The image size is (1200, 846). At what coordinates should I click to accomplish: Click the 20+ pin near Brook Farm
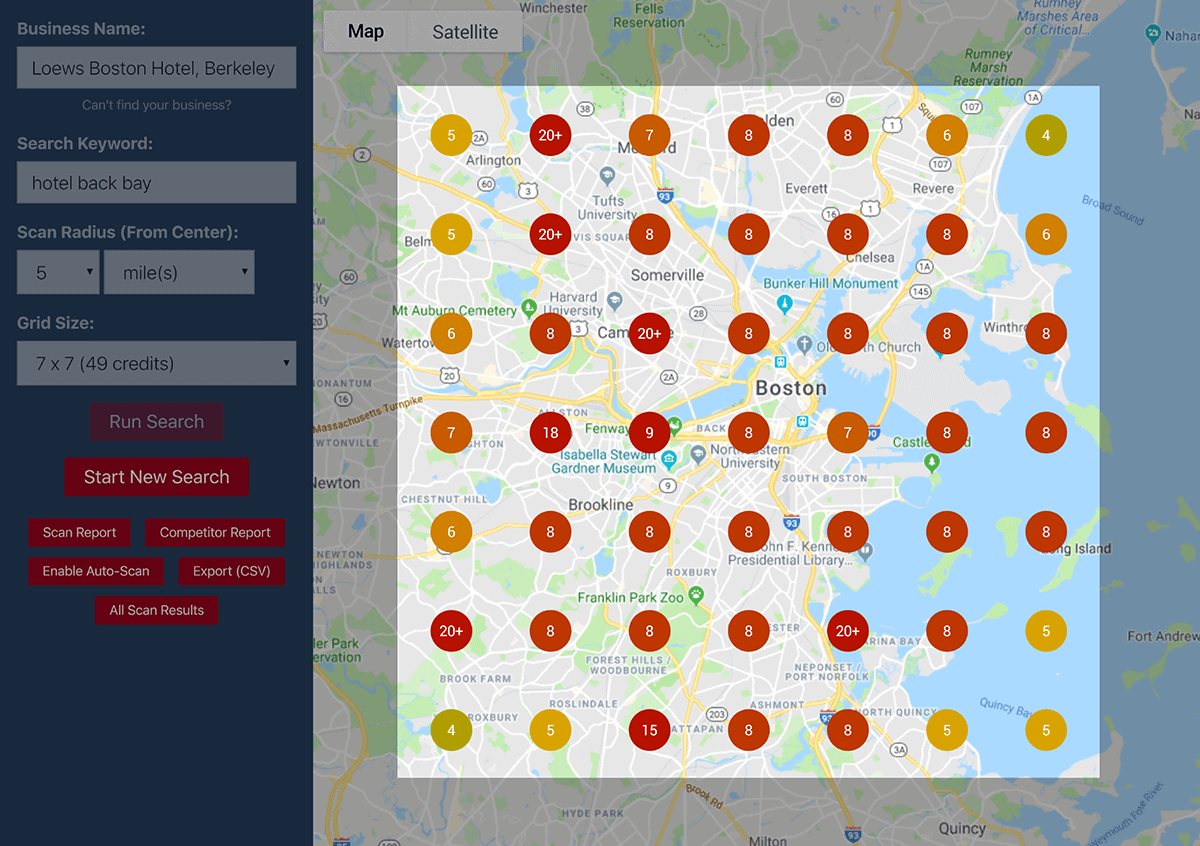pos(451,631)
